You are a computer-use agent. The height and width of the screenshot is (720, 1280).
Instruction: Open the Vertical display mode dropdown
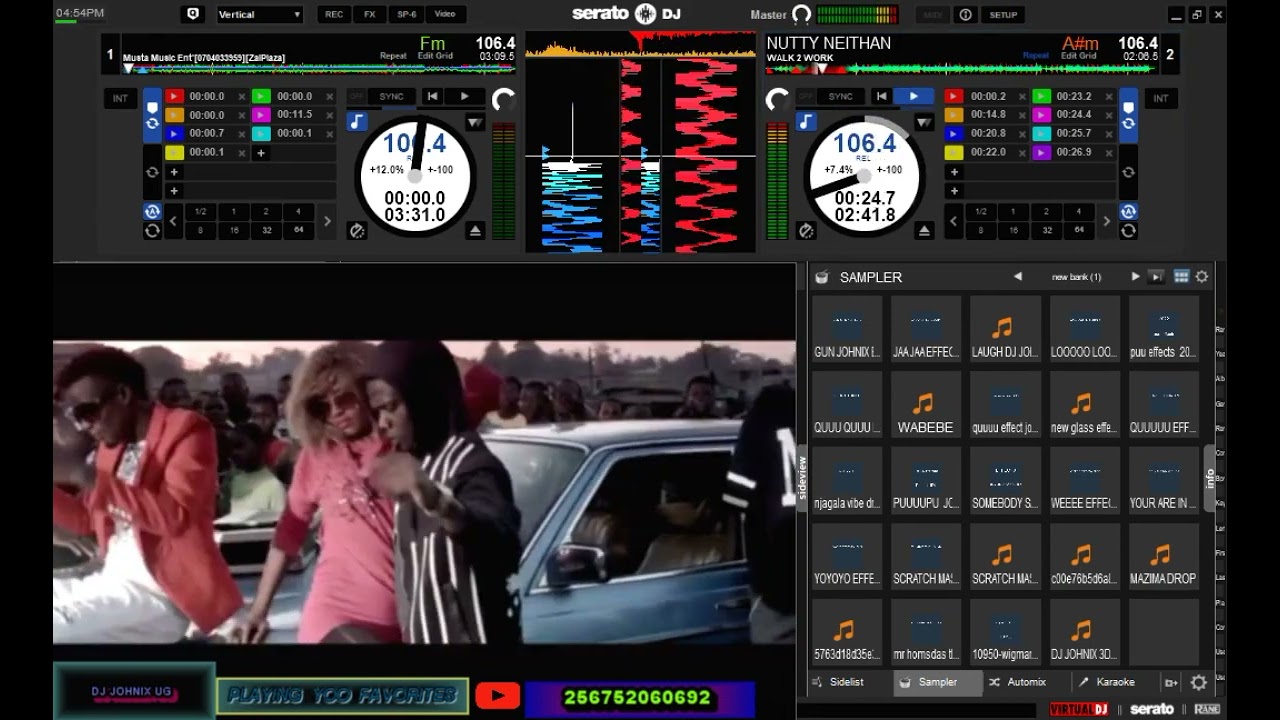point(260,14)
